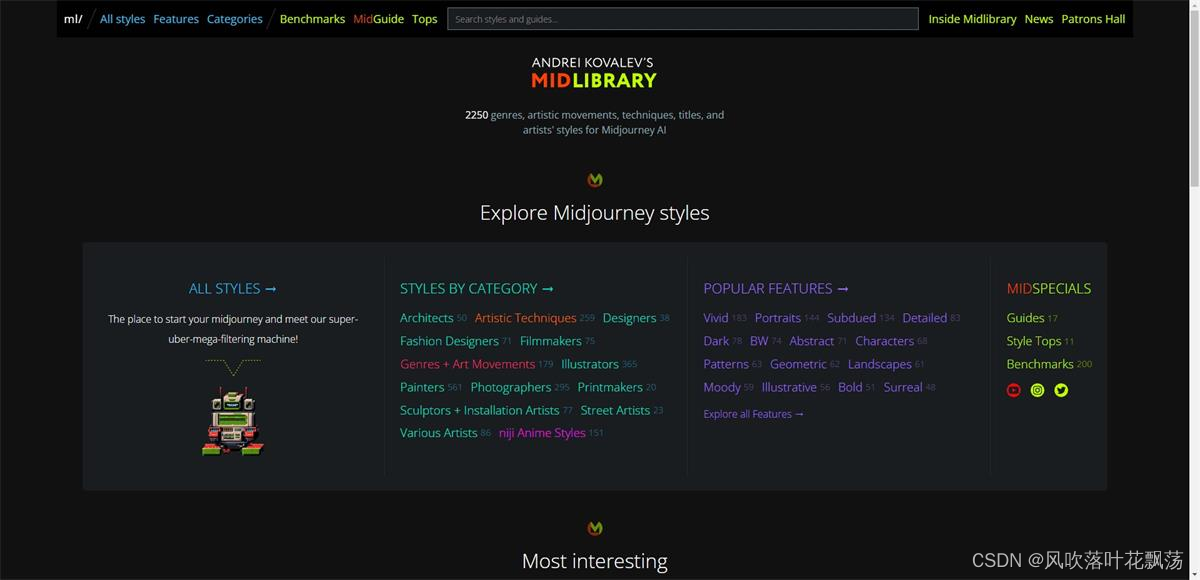Open the Features menu item
The image size is (1200, 580).
[x=176, y=19]
